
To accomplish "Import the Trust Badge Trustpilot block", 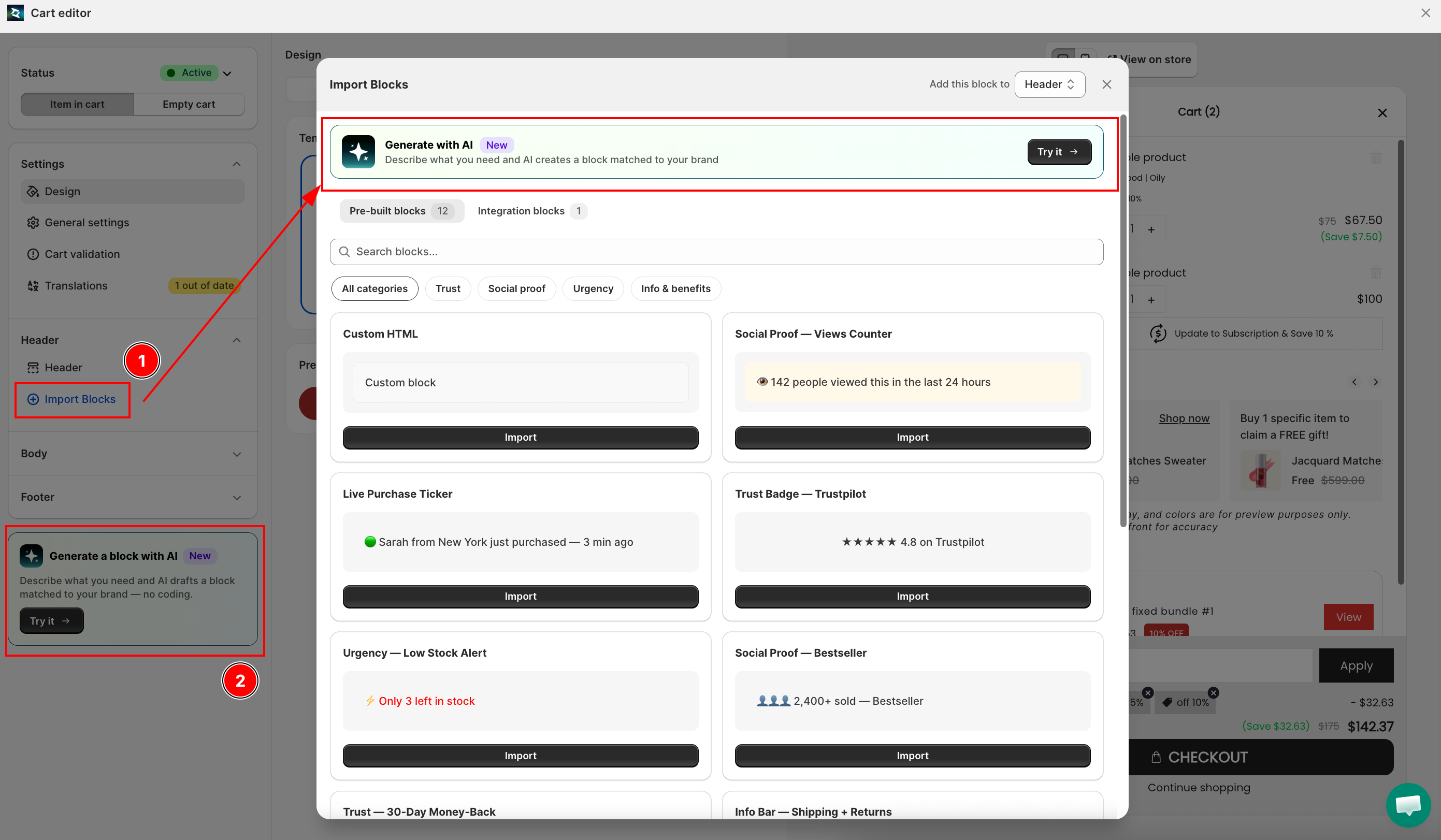I will (x=912, y=597).
